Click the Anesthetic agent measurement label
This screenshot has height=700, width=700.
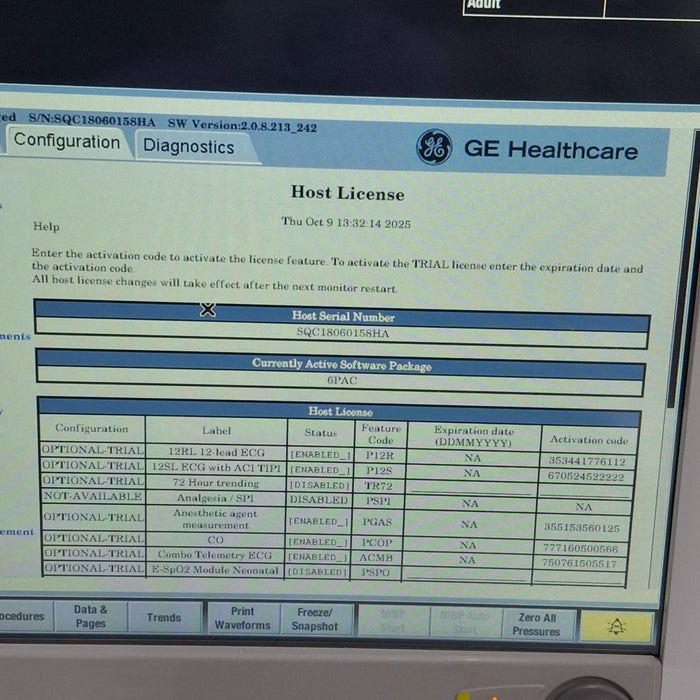tap(215, 519)
